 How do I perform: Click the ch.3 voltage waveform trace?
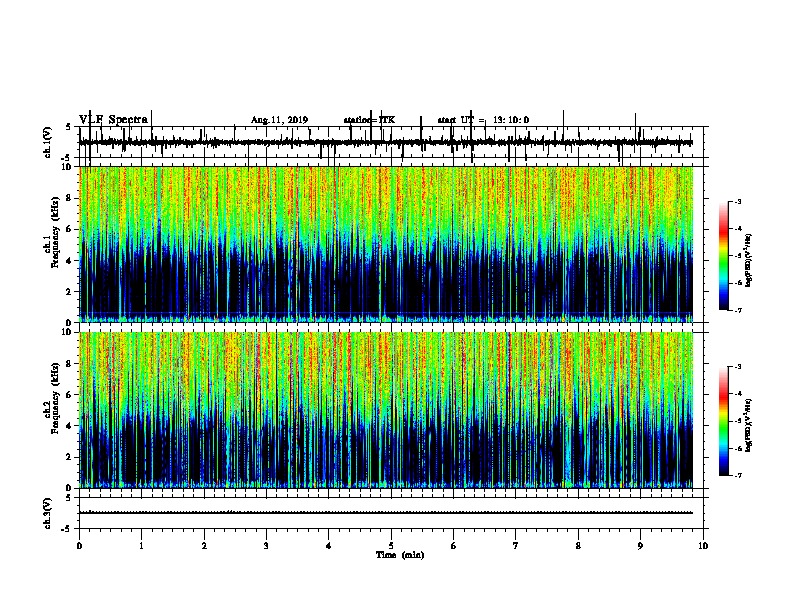pos(386,513)
